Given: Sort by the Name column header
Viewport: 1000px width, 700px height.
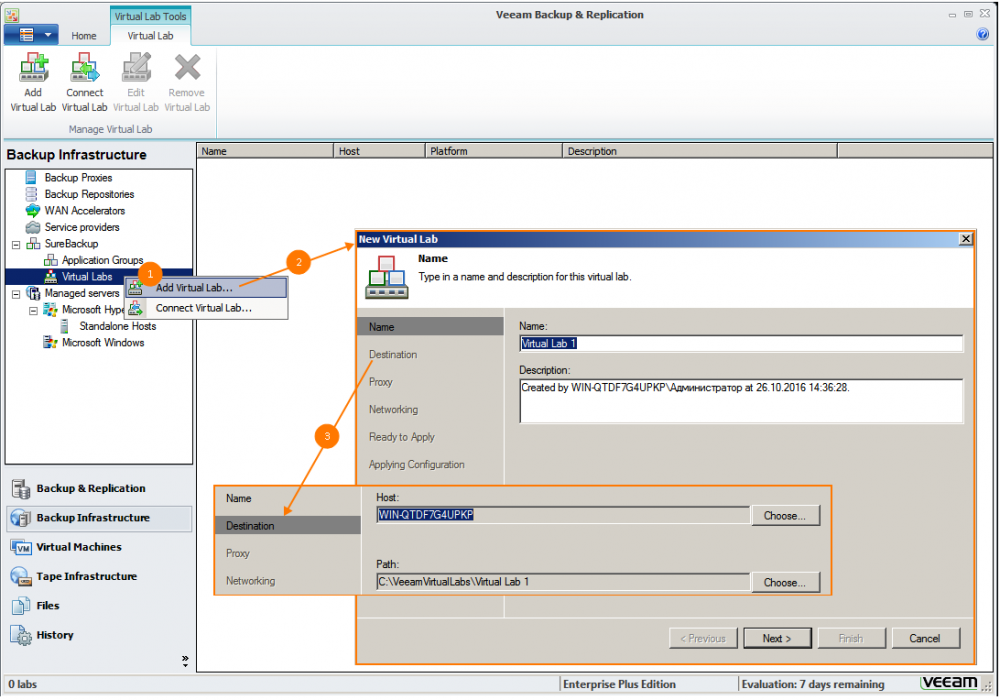Looking at the screenshot, I should (x=265, y=151).
